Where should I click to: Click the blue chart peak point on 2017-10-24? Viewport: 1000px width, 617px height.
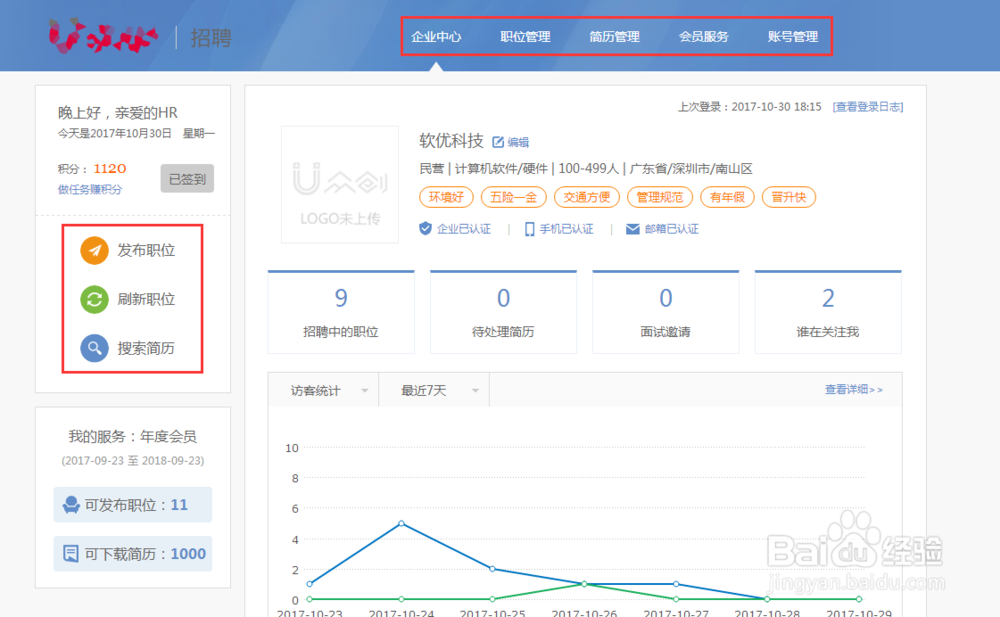[401, 523]
